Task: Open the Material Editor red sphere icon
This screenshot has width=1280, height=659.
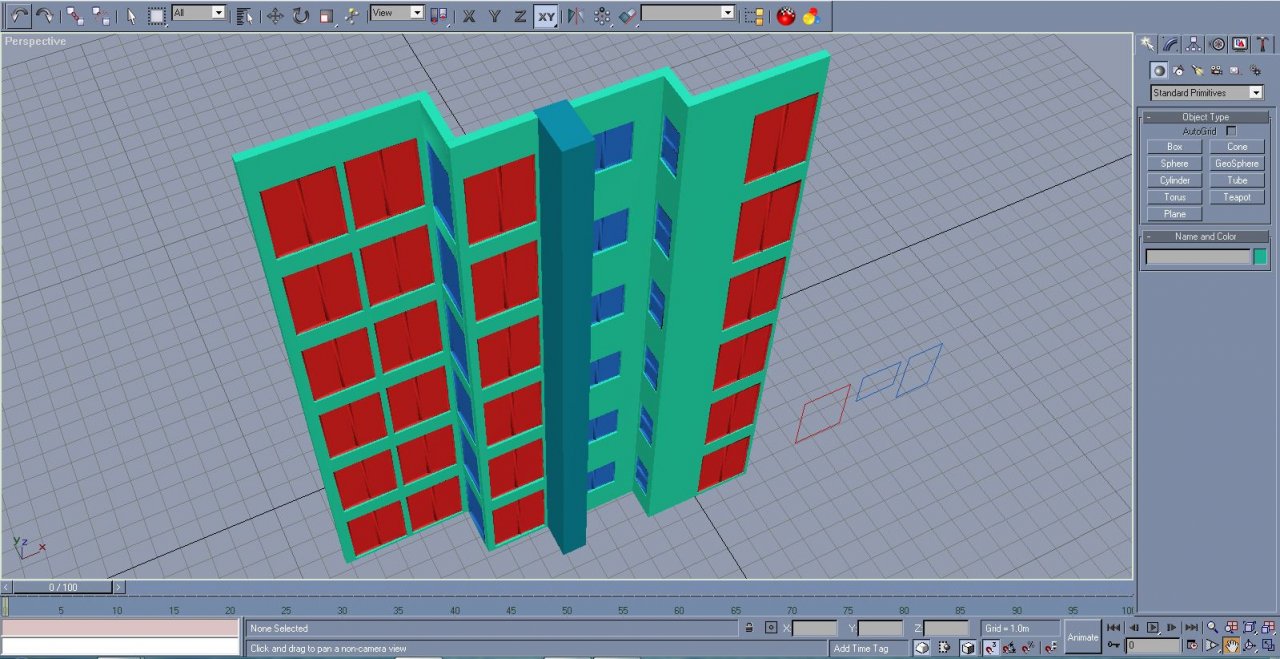Action: (786, 15)
